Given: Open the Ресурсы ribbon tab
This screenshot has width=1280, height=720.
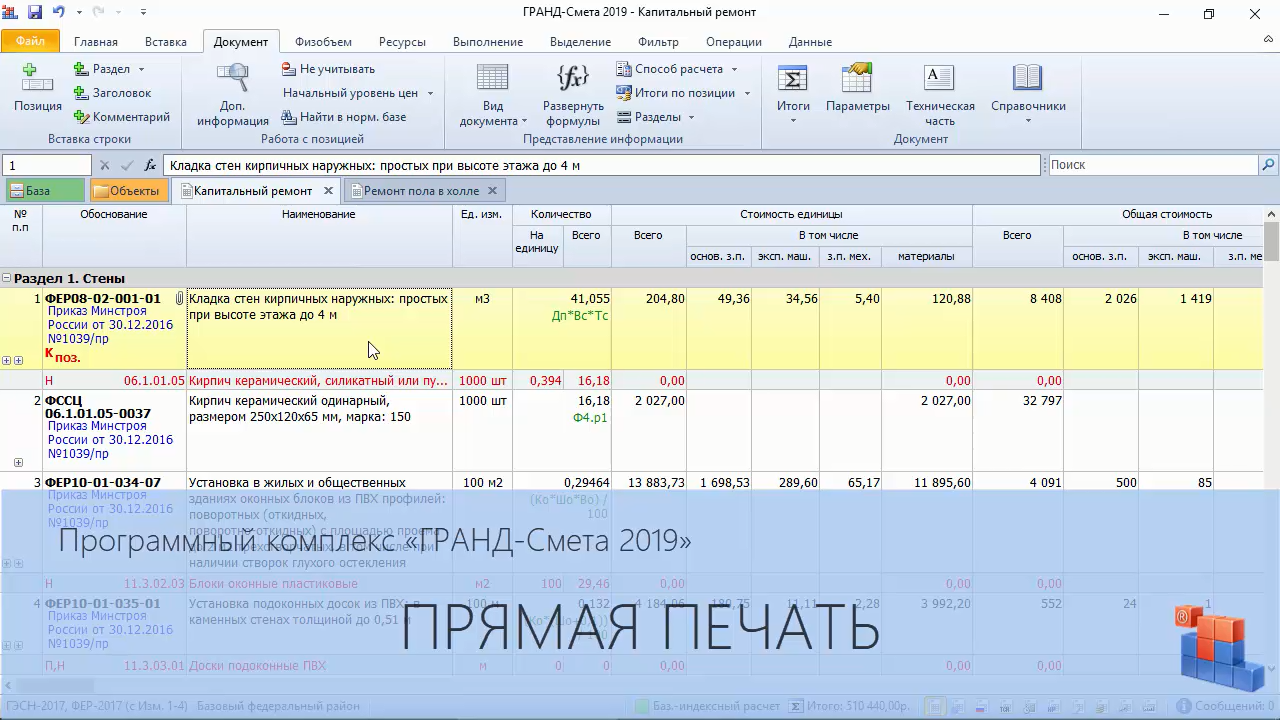Looking at the screenshot, I should [x=402, y=42].
